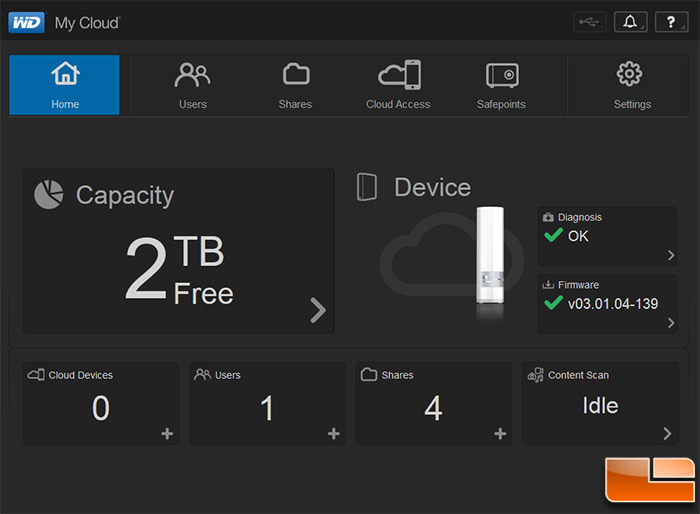
Task: Click the Diagnosis OK status text
Action: click(578, 236)
